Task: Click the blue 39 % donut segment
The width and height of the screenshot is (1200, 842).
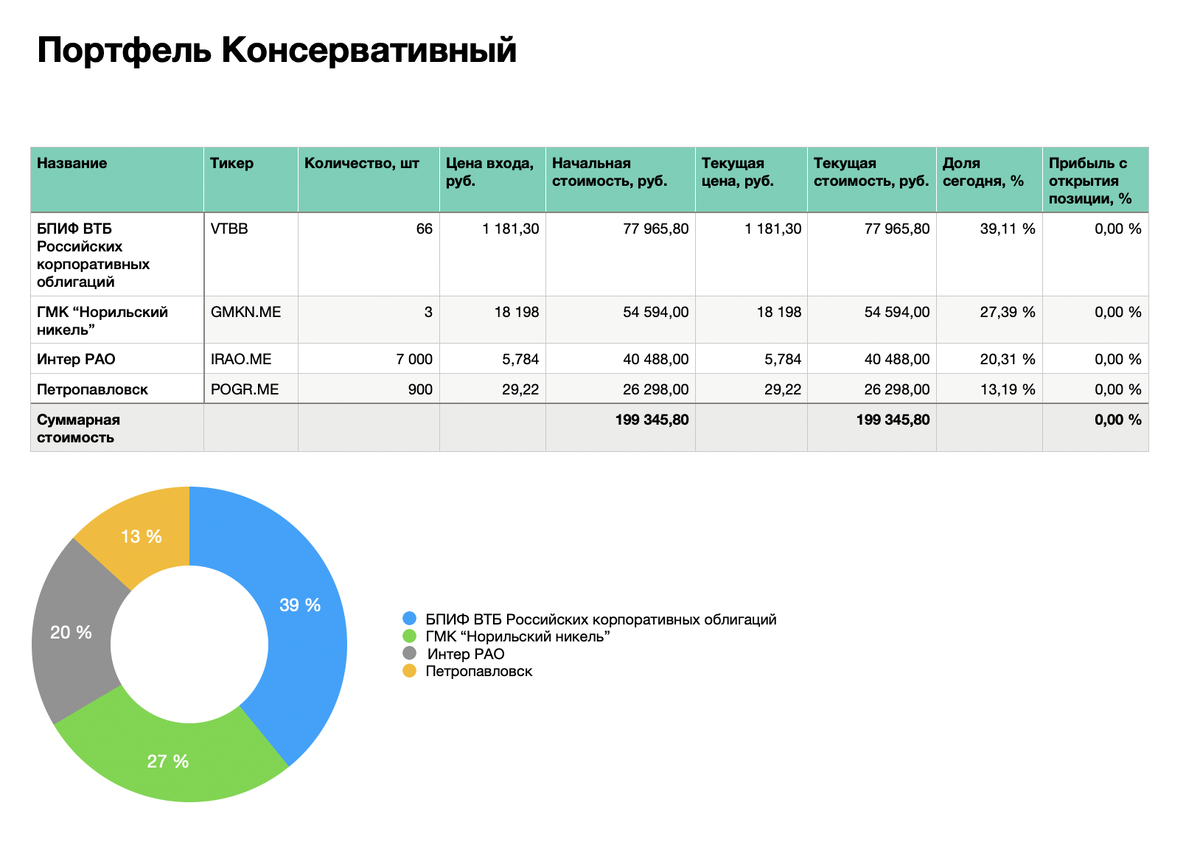Action: [300, 606]
